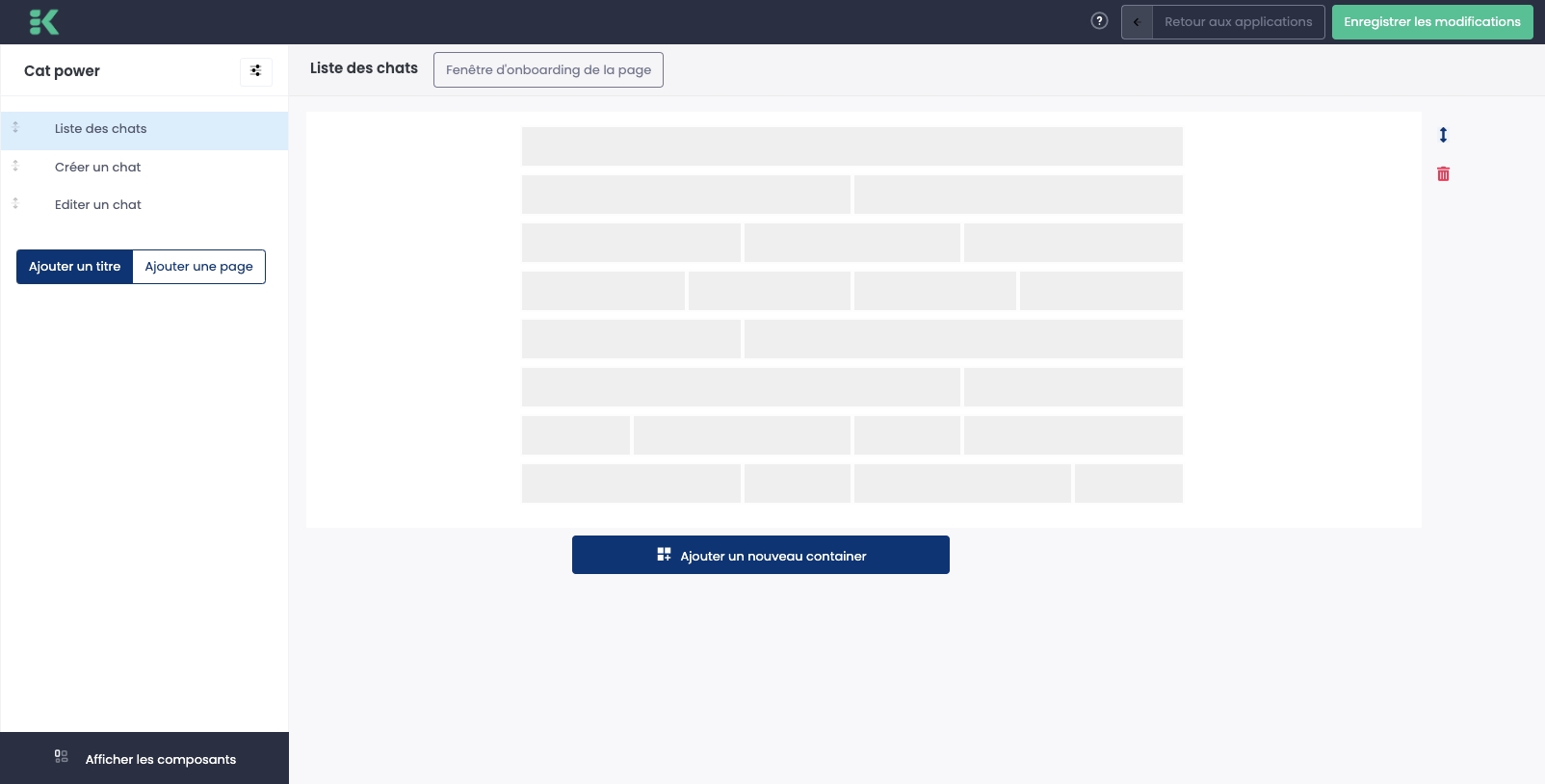The width and height of the screenshot is (1545, 784).
Task: Select the Liste des chats page
Action: (101, 129)
